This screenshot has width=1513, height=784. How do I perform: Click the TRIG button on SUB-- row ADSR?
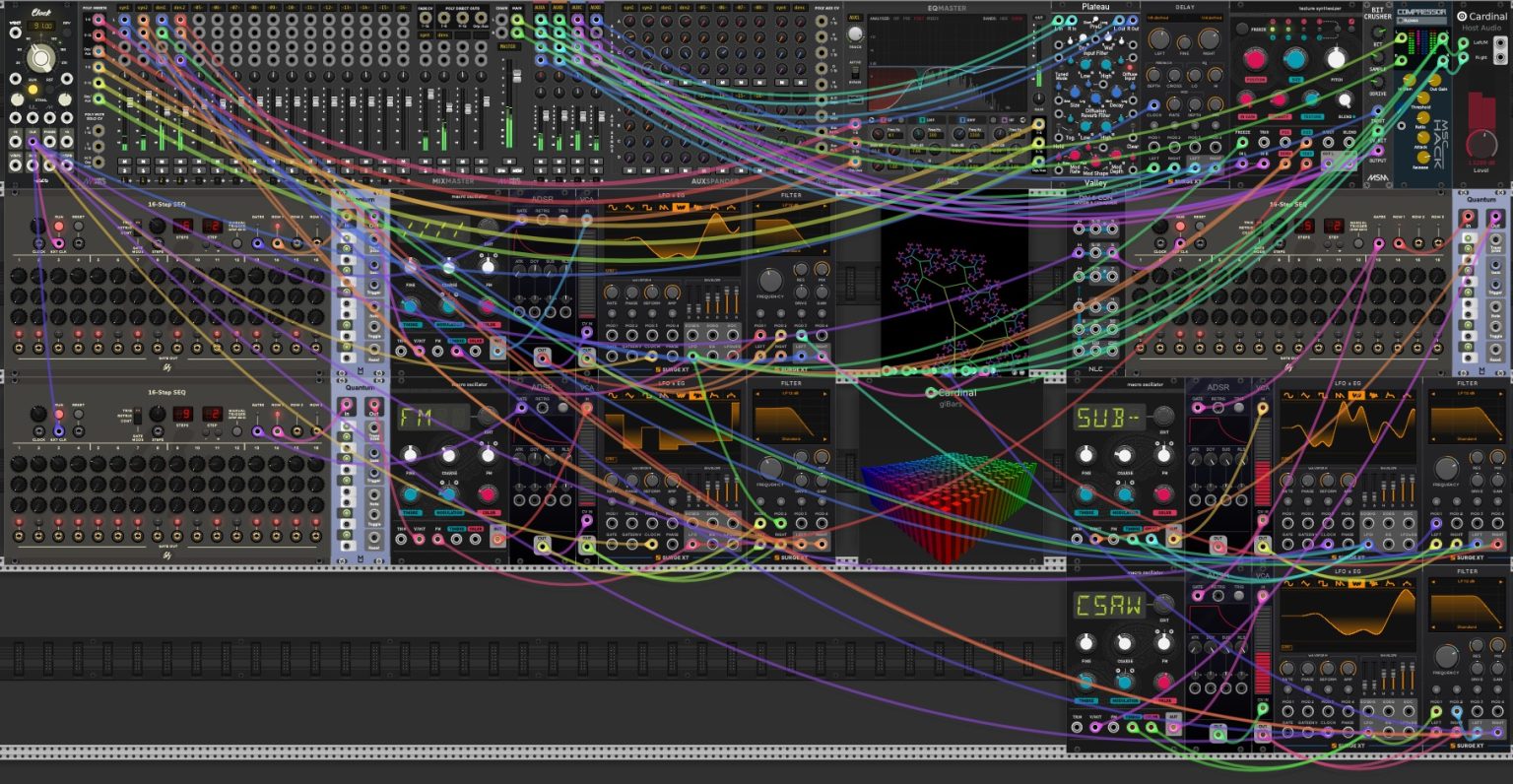click(1239, 408)
